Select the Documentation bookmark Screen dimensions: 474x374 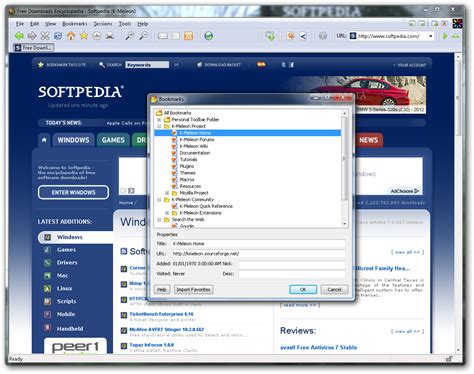(195, 153)
